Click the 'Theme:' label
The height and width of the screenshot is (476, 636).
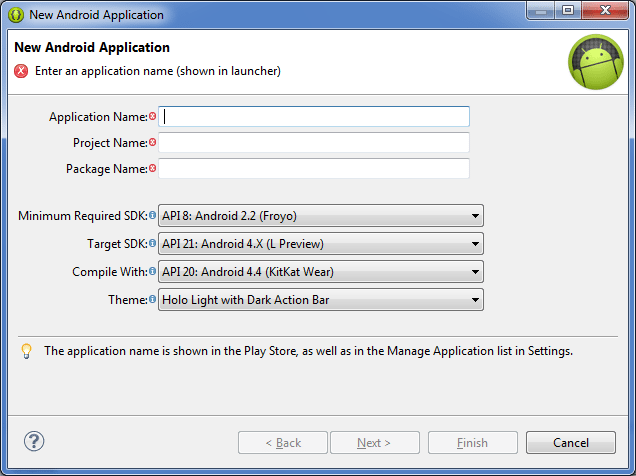(128, 300)
